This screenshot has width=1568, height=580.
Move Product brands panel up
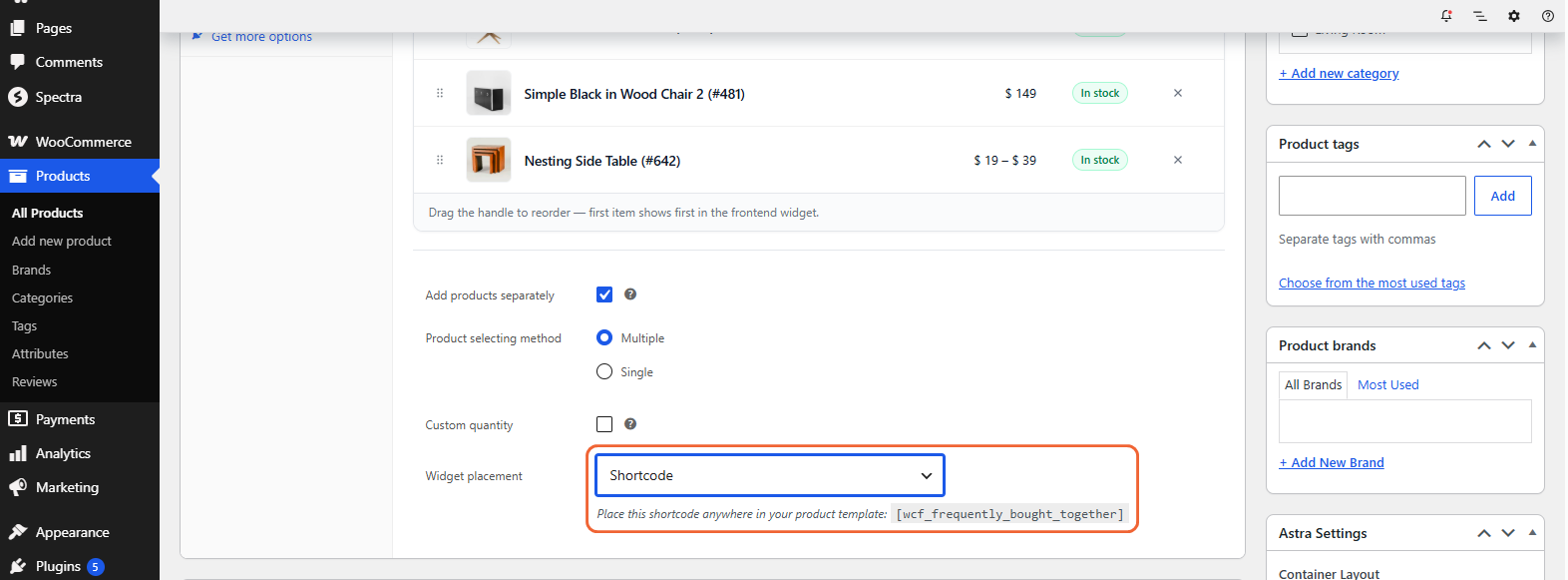tap(1484, 345)
